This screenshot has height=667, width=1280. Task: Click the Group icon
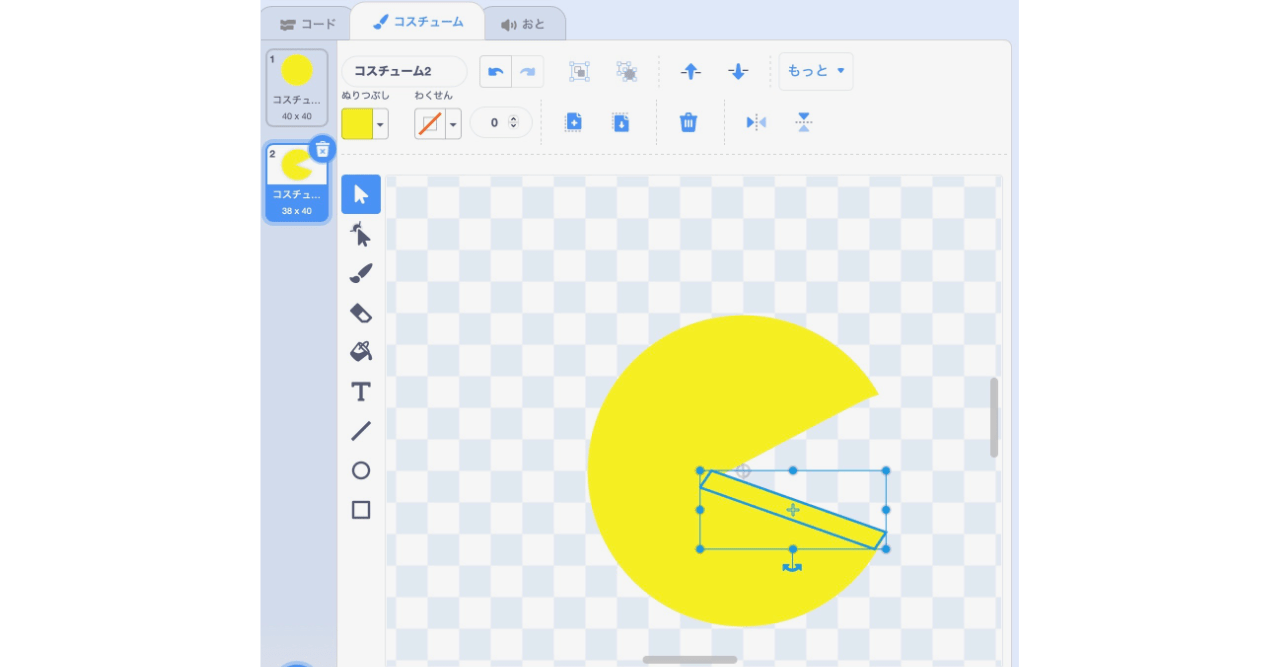coord(579,71)
